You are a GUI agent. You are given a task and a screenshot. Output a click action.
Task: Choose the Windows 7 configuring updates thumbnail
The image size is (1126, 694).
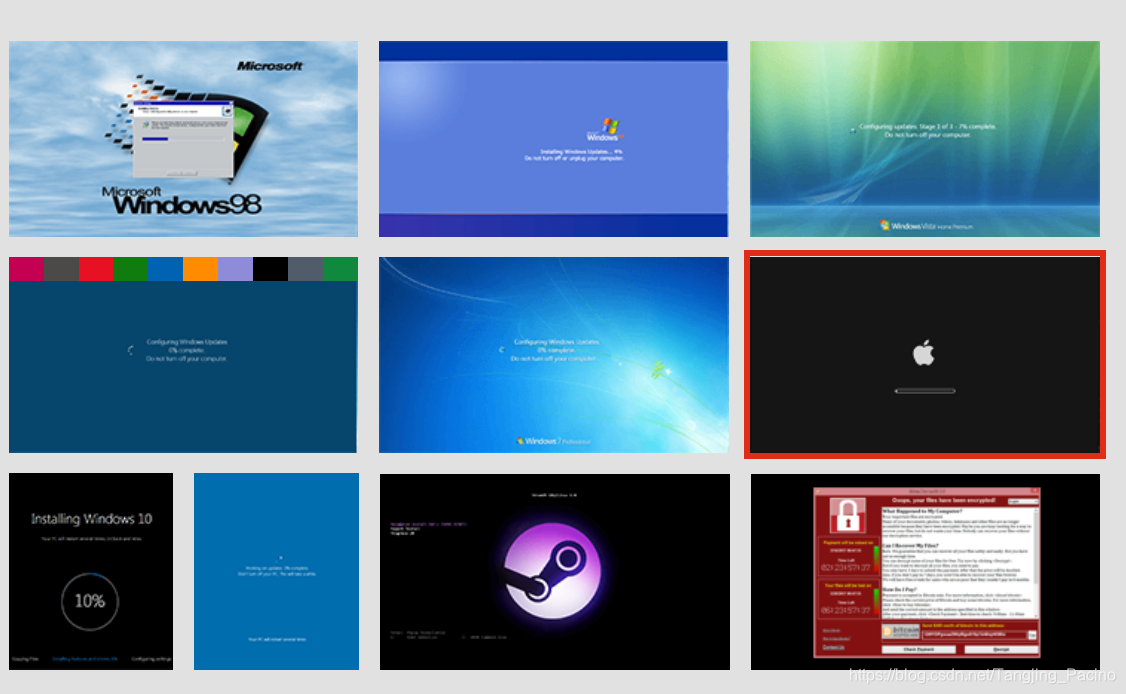click(x=554, y=355)
